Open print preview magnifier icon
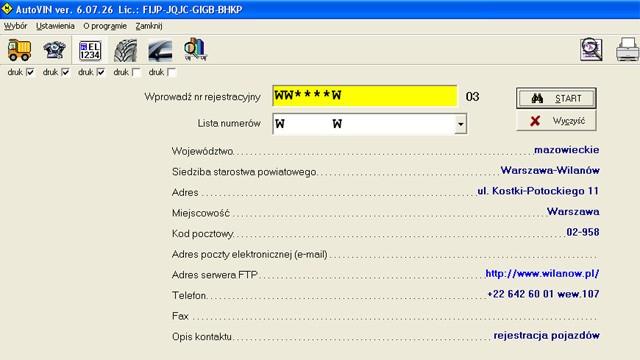Image resolution: width=640 pixels, height=360 pixels. (x=591, y=50)
